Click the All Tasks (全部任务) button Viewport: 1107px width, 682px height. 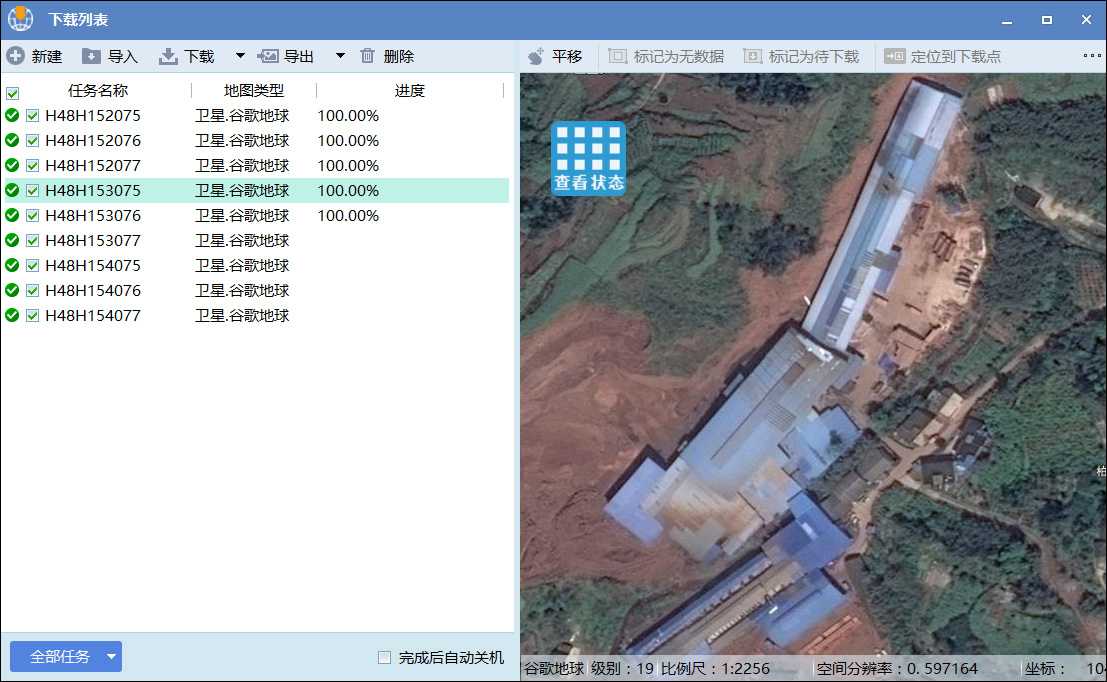tap(58, 657)
